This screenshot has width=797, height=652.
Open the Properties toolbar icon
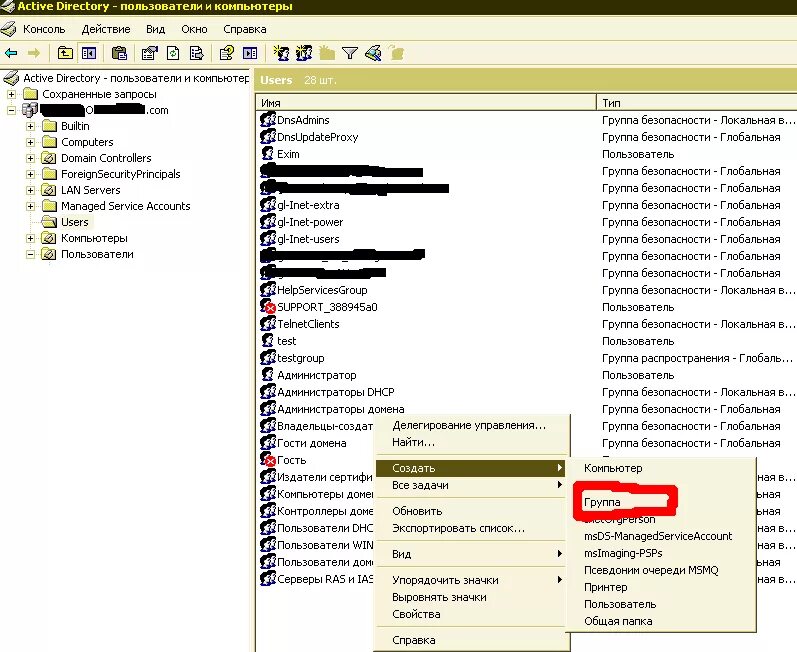point(149,53)
